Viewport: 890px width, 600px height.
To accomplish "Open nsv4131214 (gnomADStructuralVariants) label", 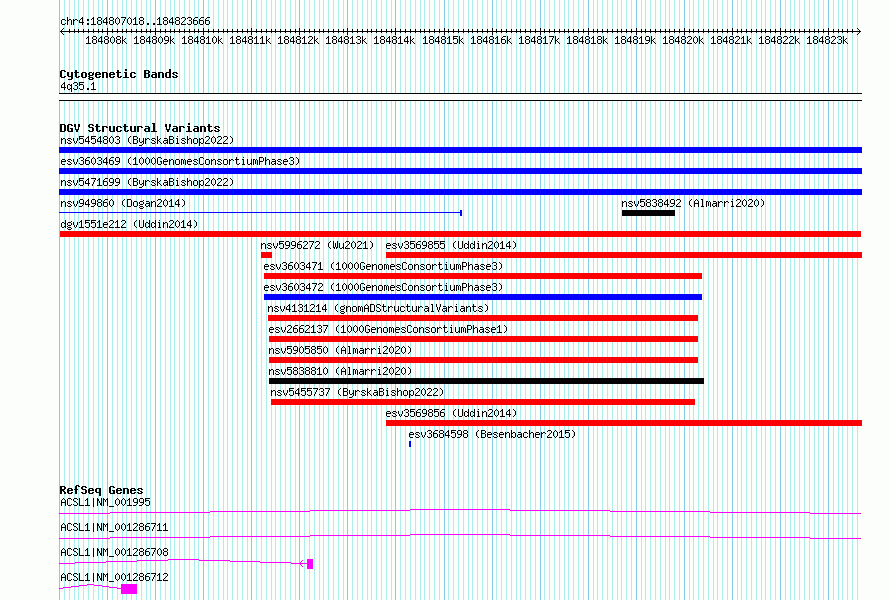I will [x=378, y=308].
